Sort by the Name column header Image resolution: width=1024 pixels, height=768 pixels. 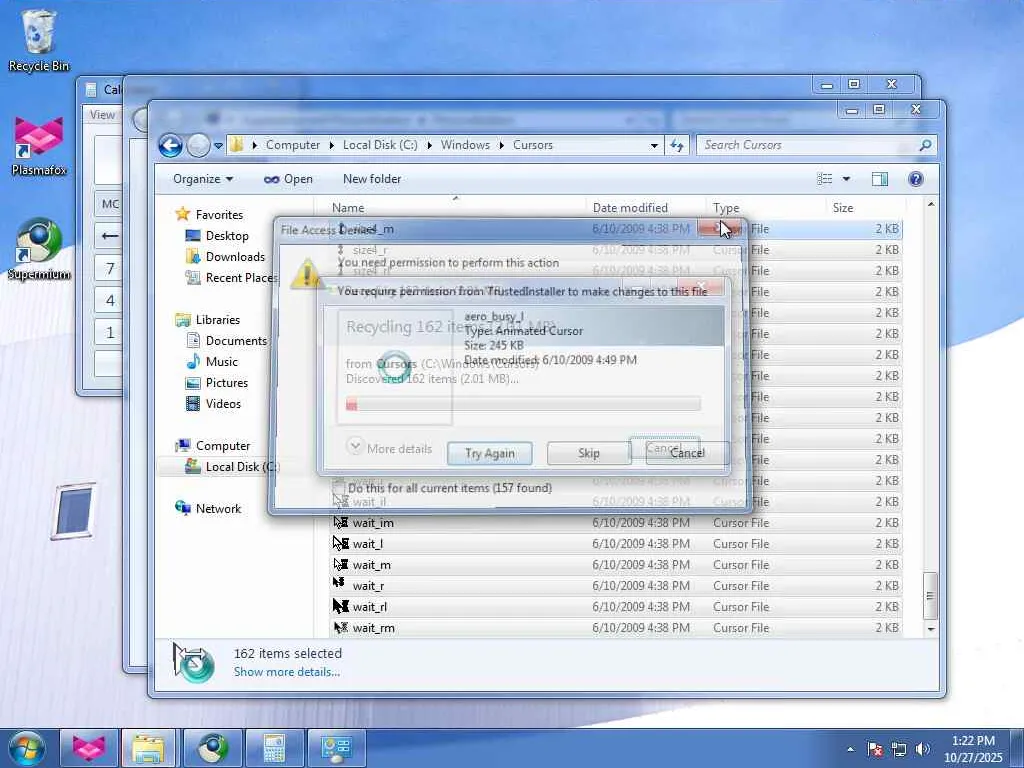click(456, 208)
